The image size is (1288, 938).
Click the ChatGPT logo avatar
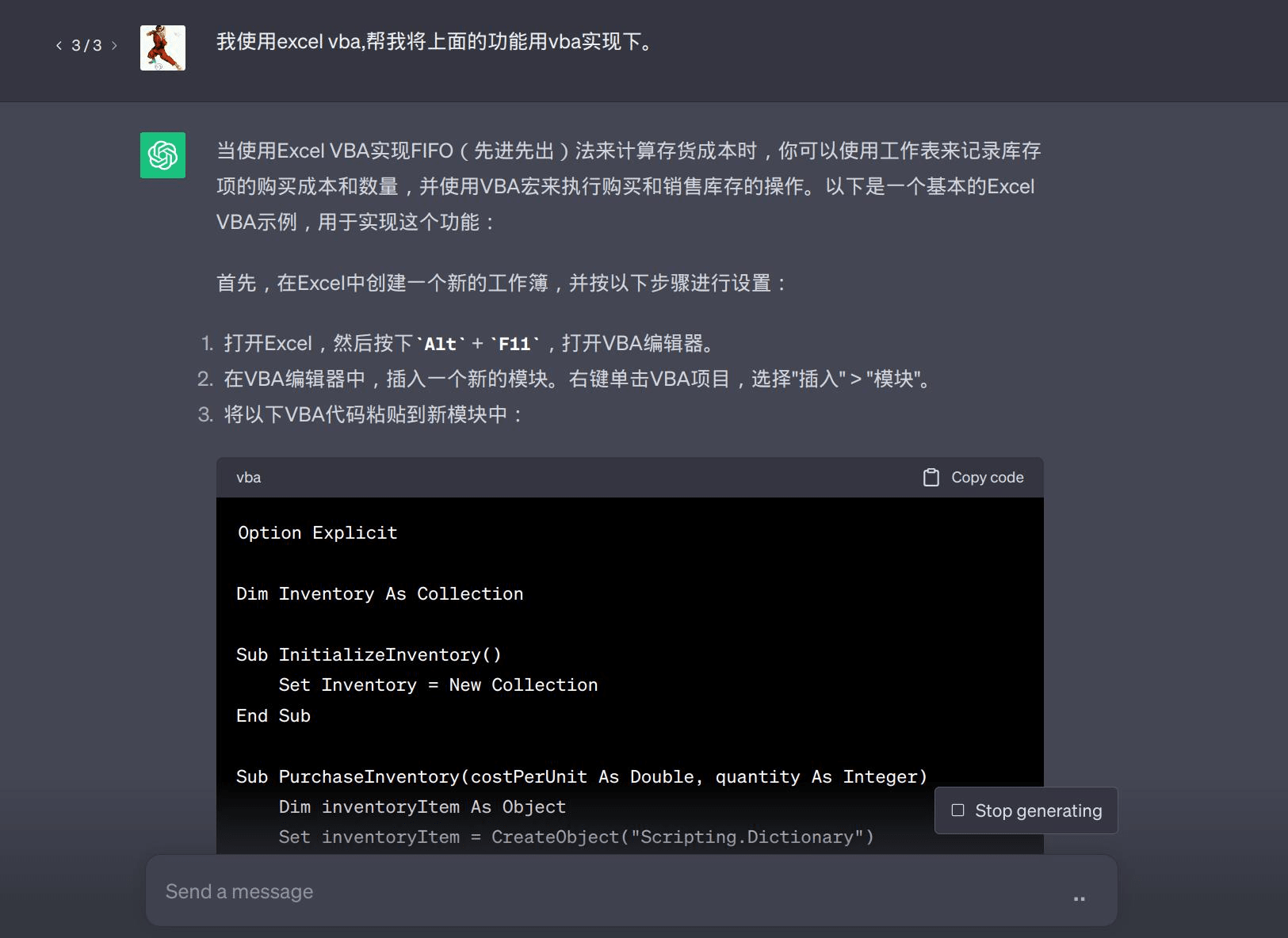[162, 155]
